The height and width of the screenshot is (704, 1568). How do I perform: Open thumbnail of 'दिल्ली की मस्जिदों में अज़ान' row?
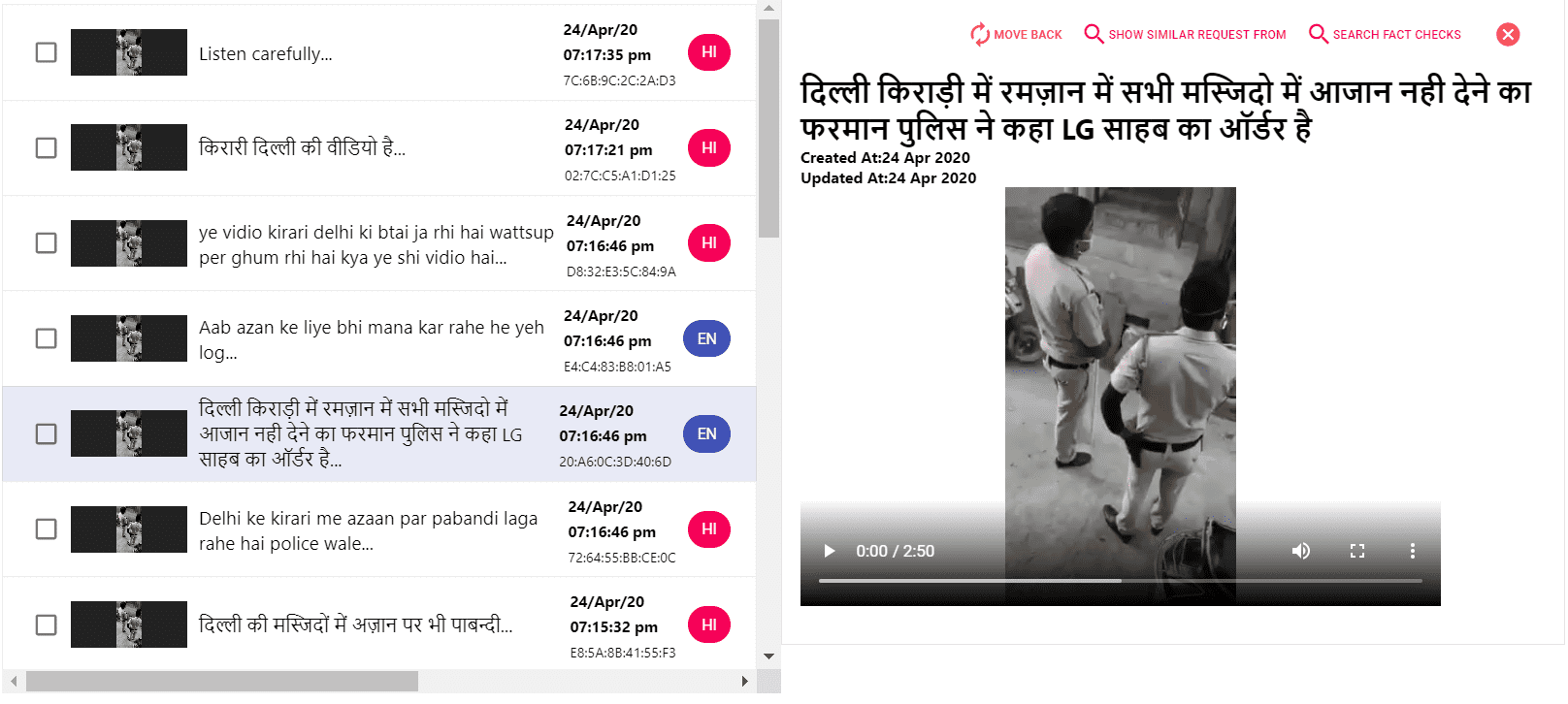coord(129,624)
